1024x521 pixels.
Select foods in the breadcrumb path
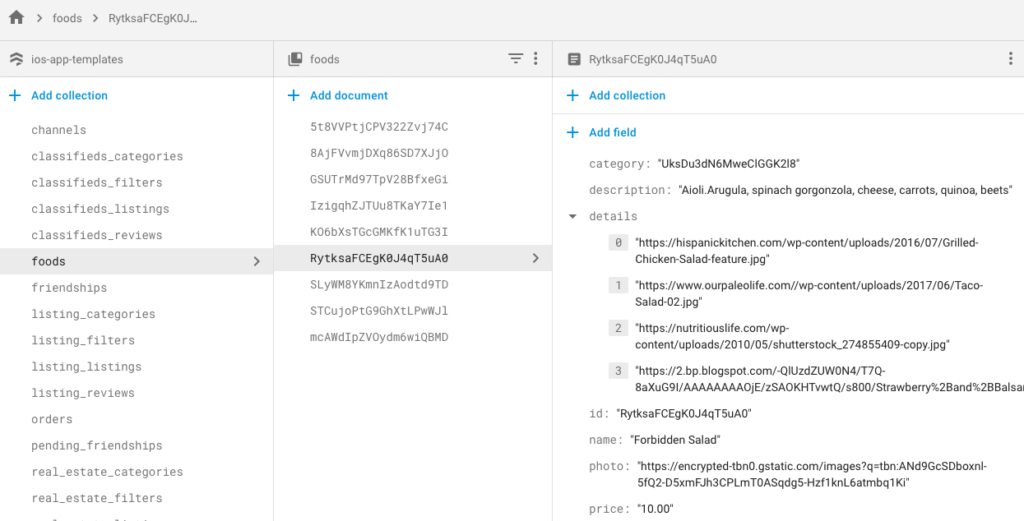67,18
